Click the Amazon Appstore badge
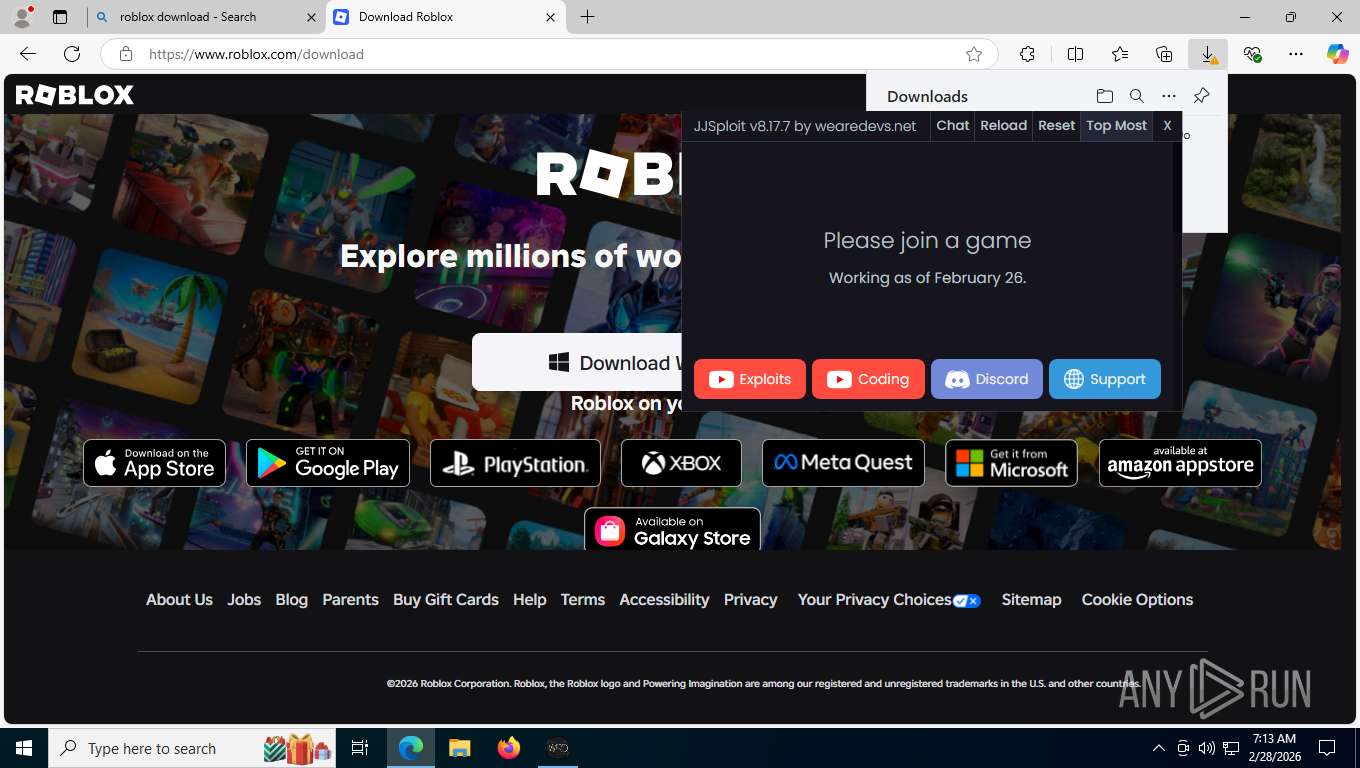1360x768 pixels. click(x=1180, y=463)
